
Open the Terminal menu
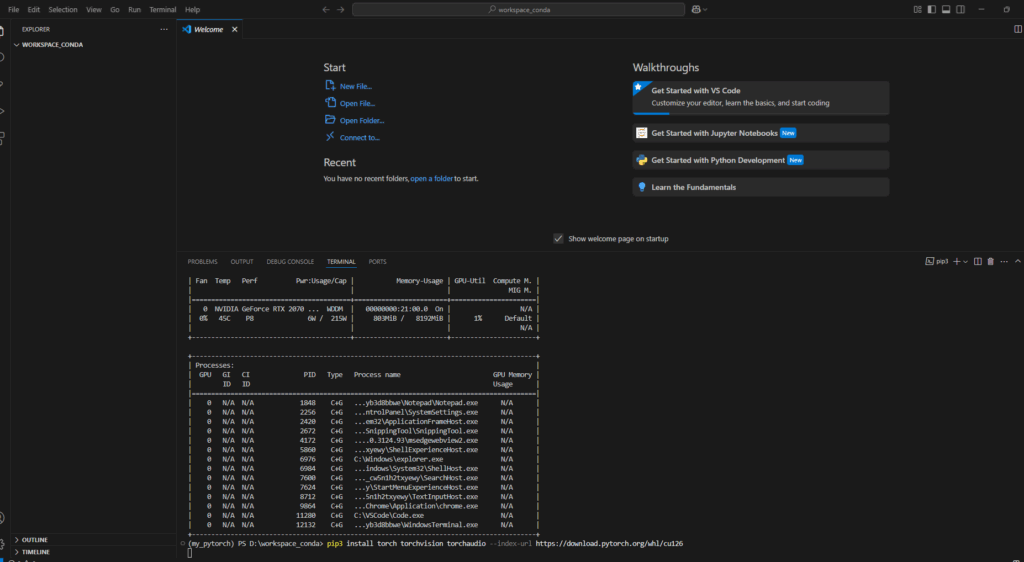(x=163, y=10)
